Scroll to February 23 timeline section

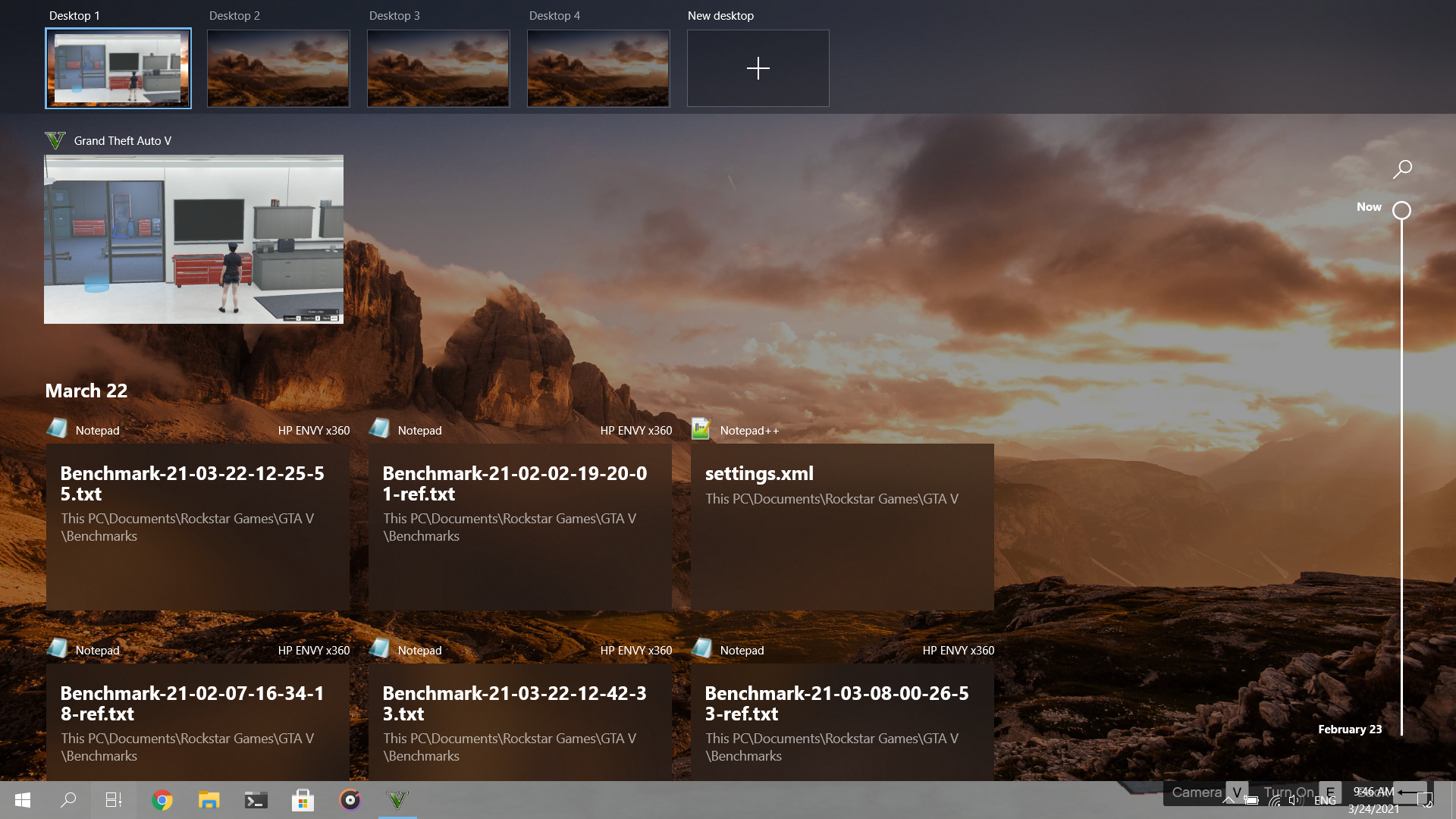coord(1351,728)
